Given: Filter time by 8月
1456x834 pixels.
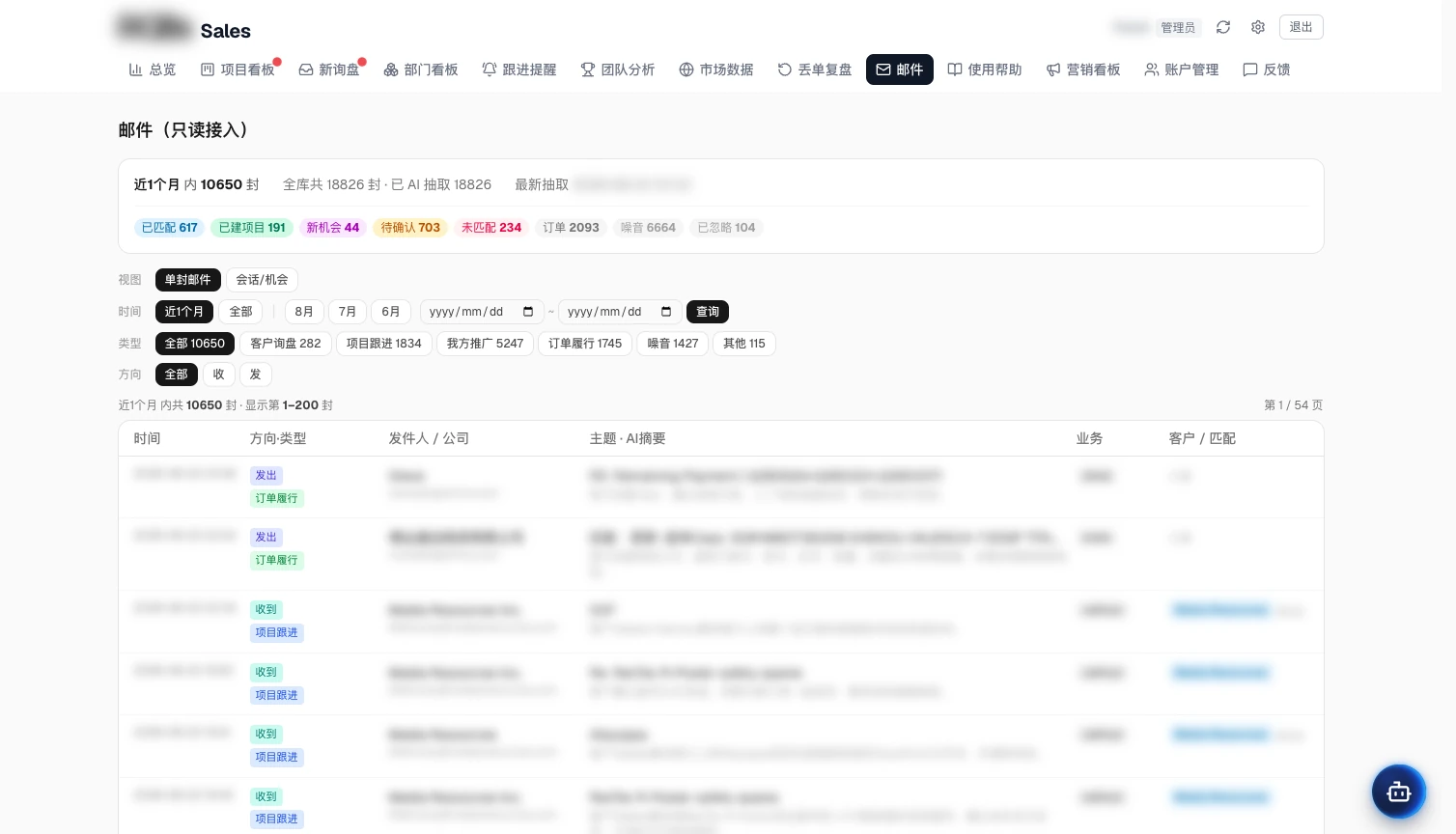Looking at the screenshot, I should tap(304, 312).
